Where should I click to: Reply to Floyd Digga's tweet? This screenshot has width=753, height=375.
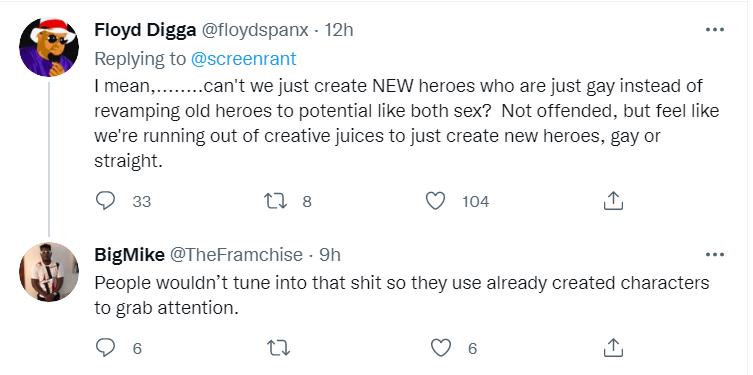(x=105, y=201)
